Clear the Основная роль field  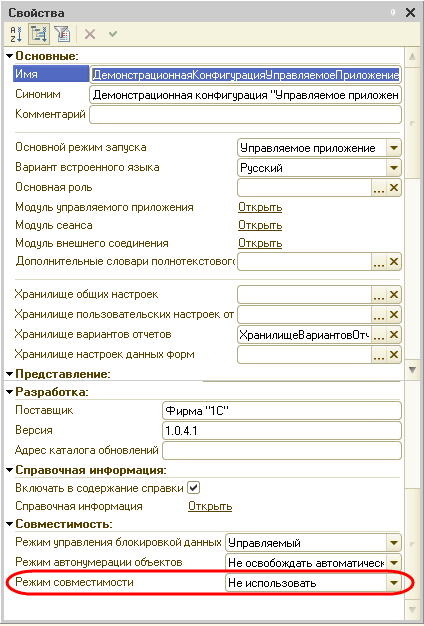(x=394, y=188)
